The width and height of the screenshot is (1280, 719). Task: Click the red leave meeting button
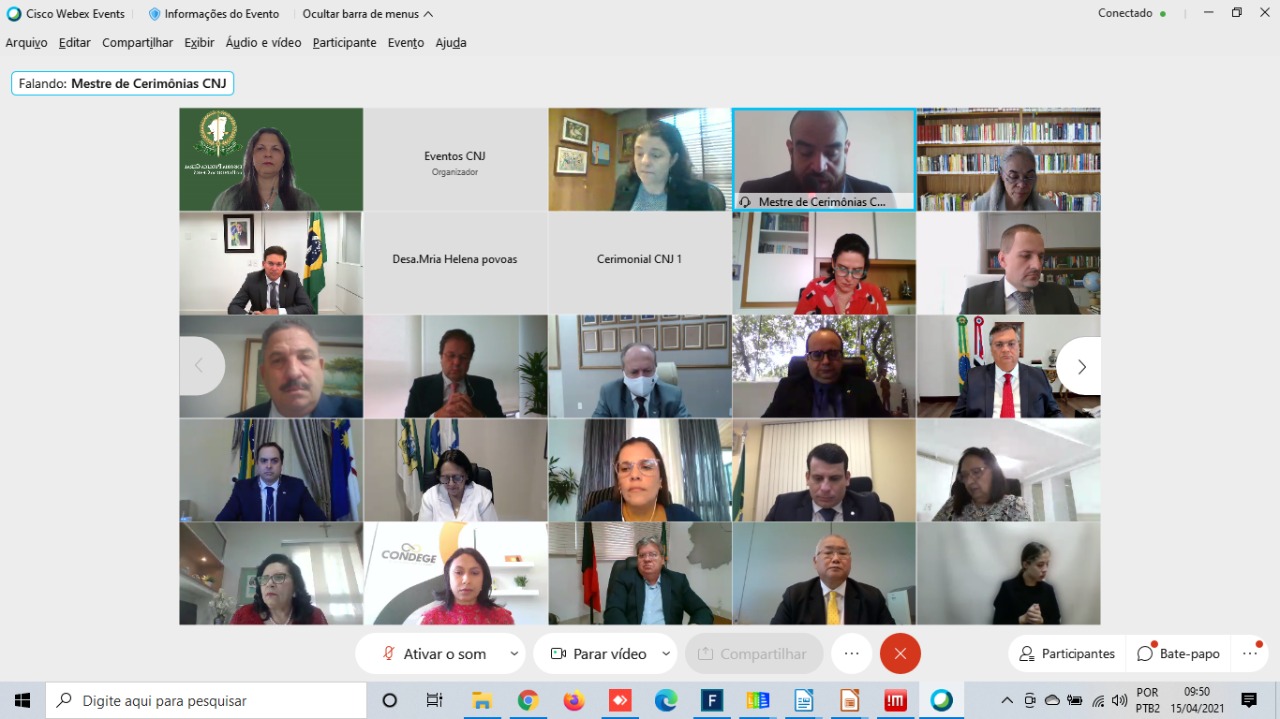coord(900,654)
